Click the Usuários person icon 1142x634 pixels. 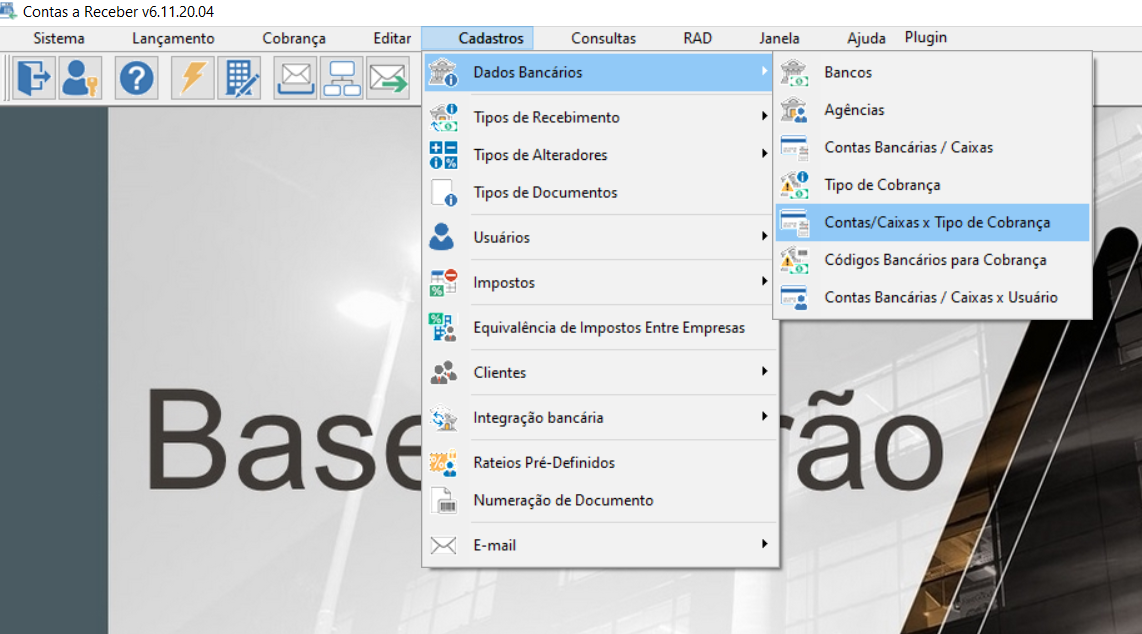coord(441,237)
